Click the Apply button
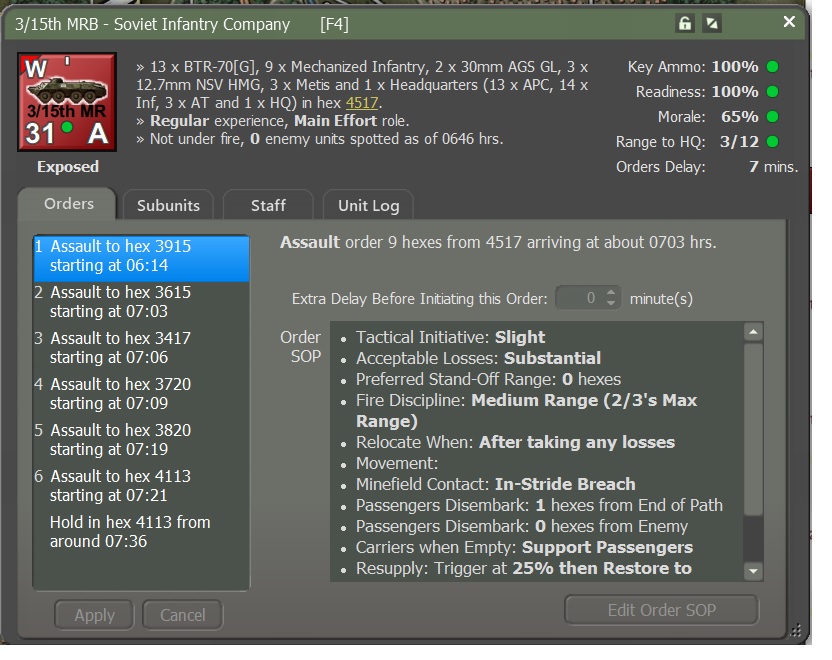This screenshot has height=660, width=832. click(x=94, y=615)
